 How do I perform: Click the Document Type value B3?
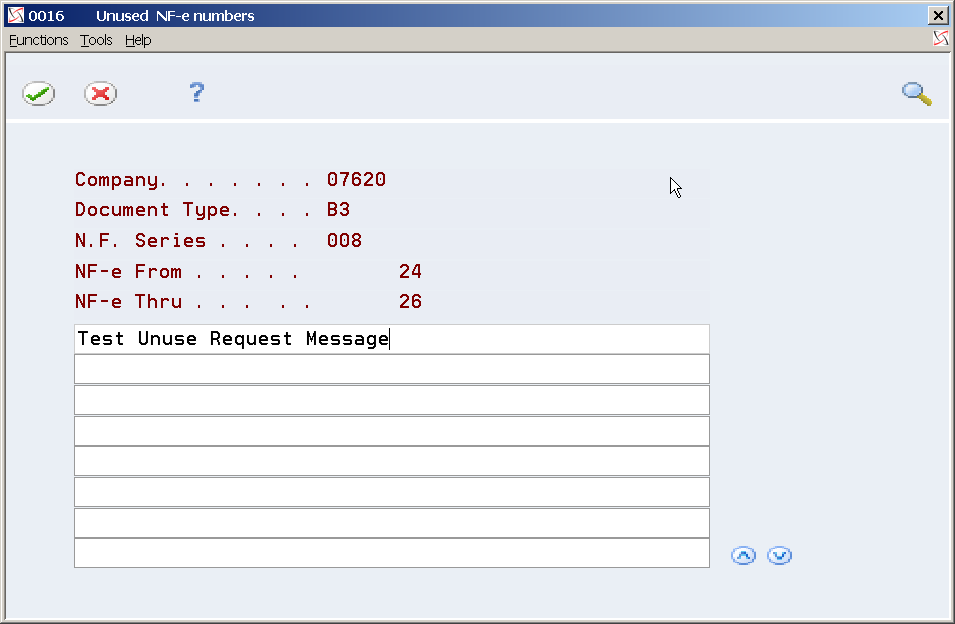[x=339, y=209]
